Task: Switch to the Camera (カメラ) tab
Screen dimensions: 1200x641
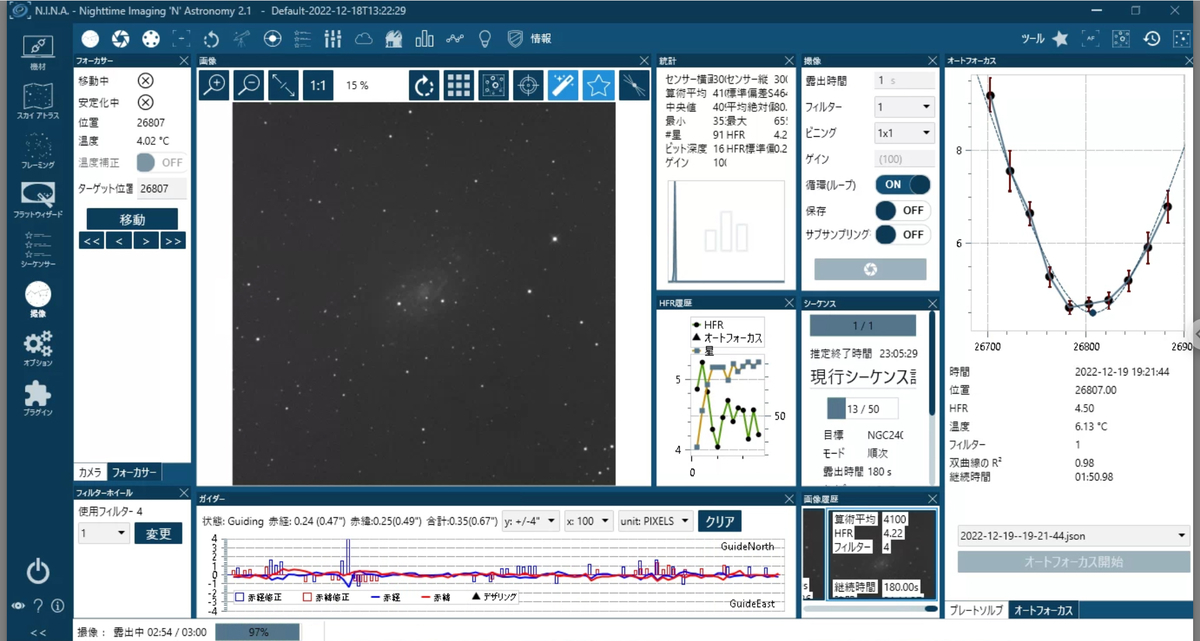Action: point(89,472)
